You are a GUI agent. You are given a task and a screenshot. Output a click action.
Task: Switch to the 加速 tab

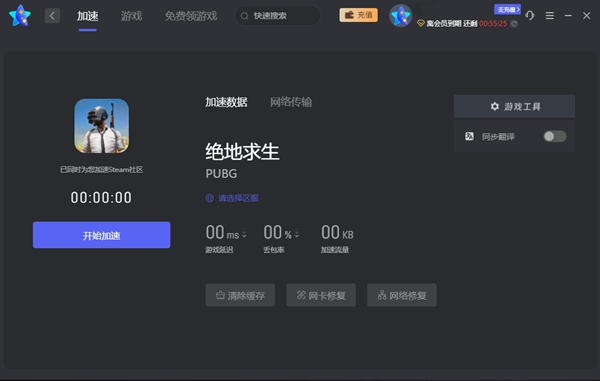click(88, 16)
